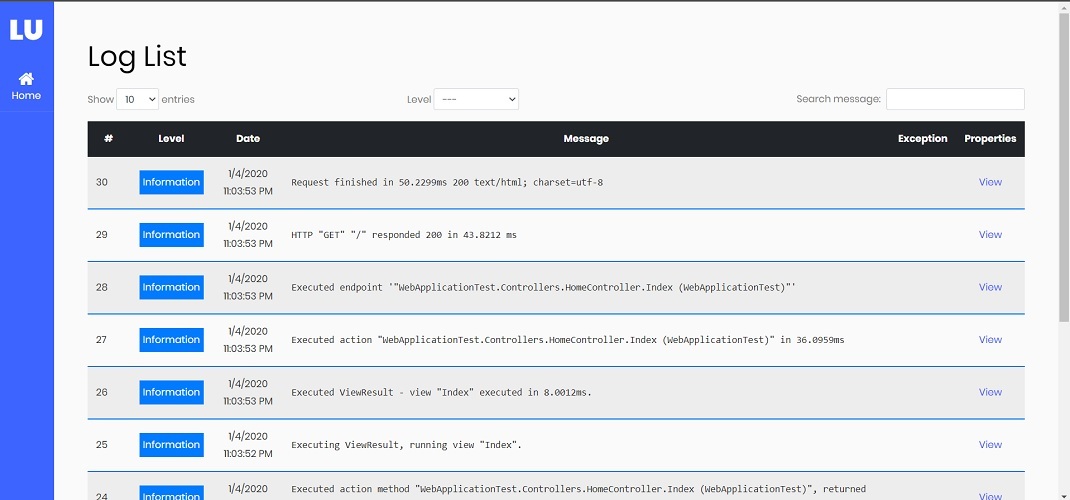Viewport: 1070px width, 500px height.
Task: Click the Message column header
Action: coord(586,138)
